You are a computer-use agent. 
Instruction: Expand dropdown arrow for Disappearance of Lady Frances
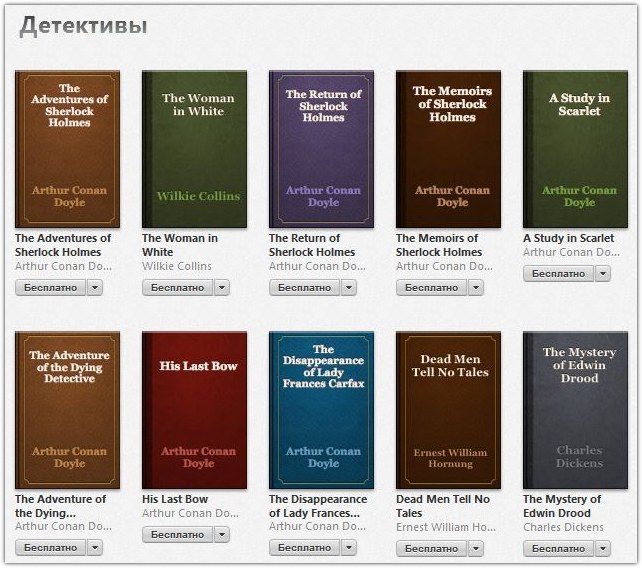(348, 548)
